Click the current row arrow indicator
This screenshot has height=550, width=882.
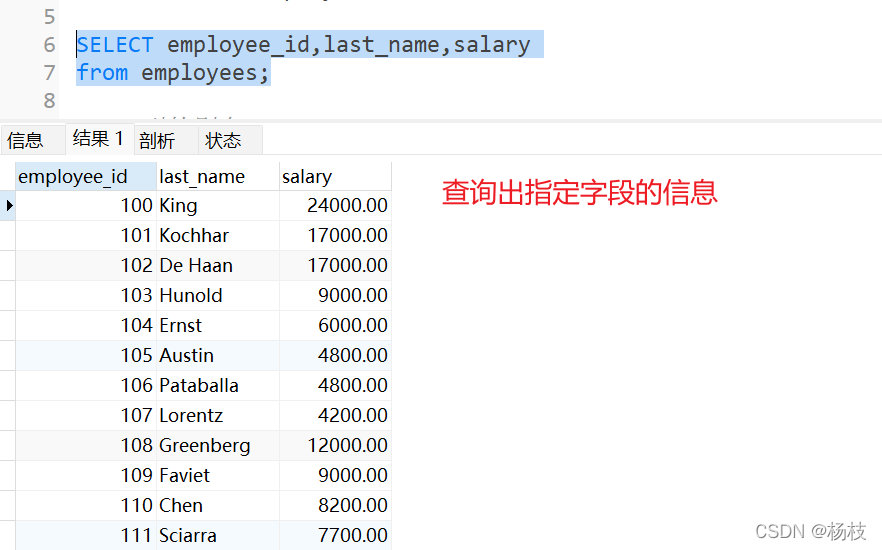9,205
